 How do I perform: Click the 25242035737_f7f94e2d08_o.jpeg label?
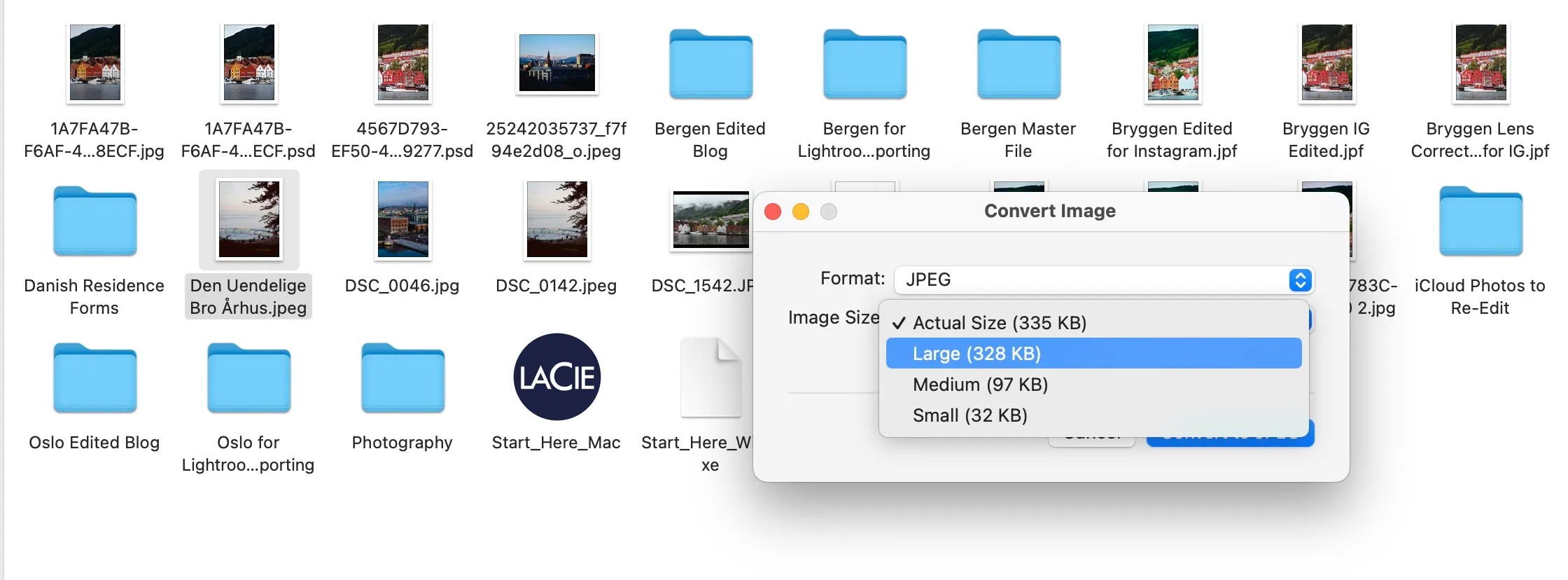(556, 140)
